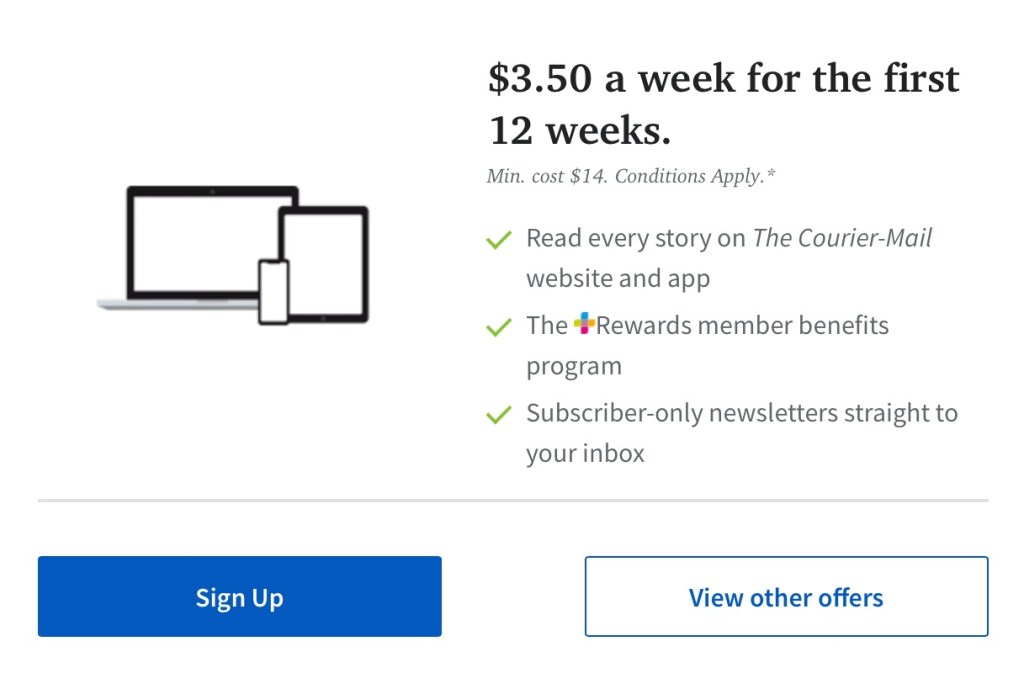Click The Courier-Mail italic name
The image size is (1024, 689).
842,238
